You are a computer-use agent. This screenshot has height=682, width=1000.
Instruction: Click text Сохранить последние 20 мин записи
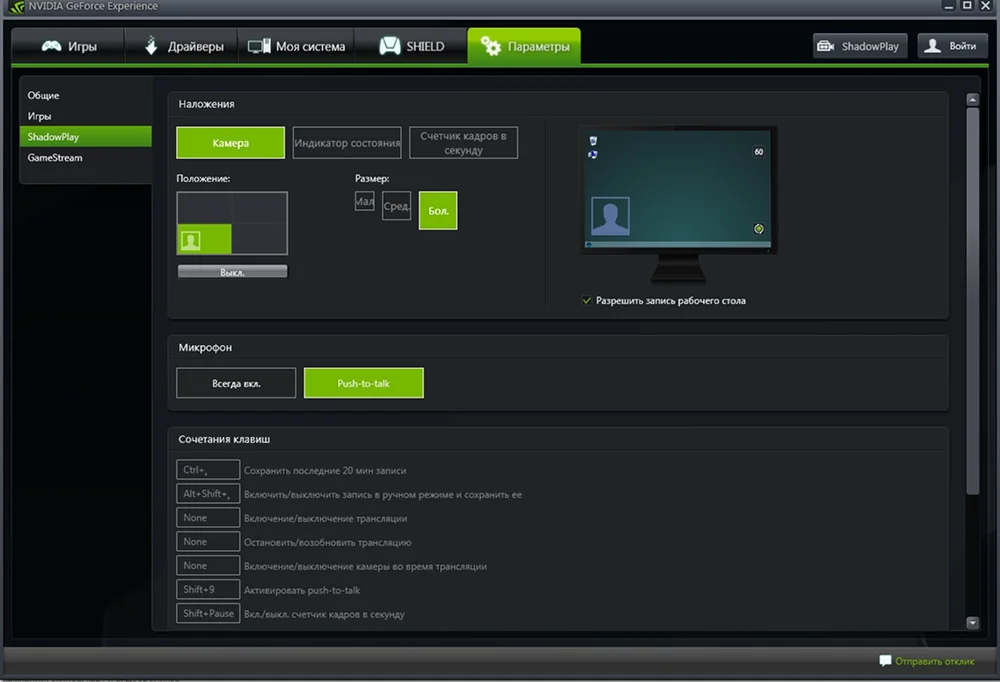pyautogui.click(x=325, y=470)
